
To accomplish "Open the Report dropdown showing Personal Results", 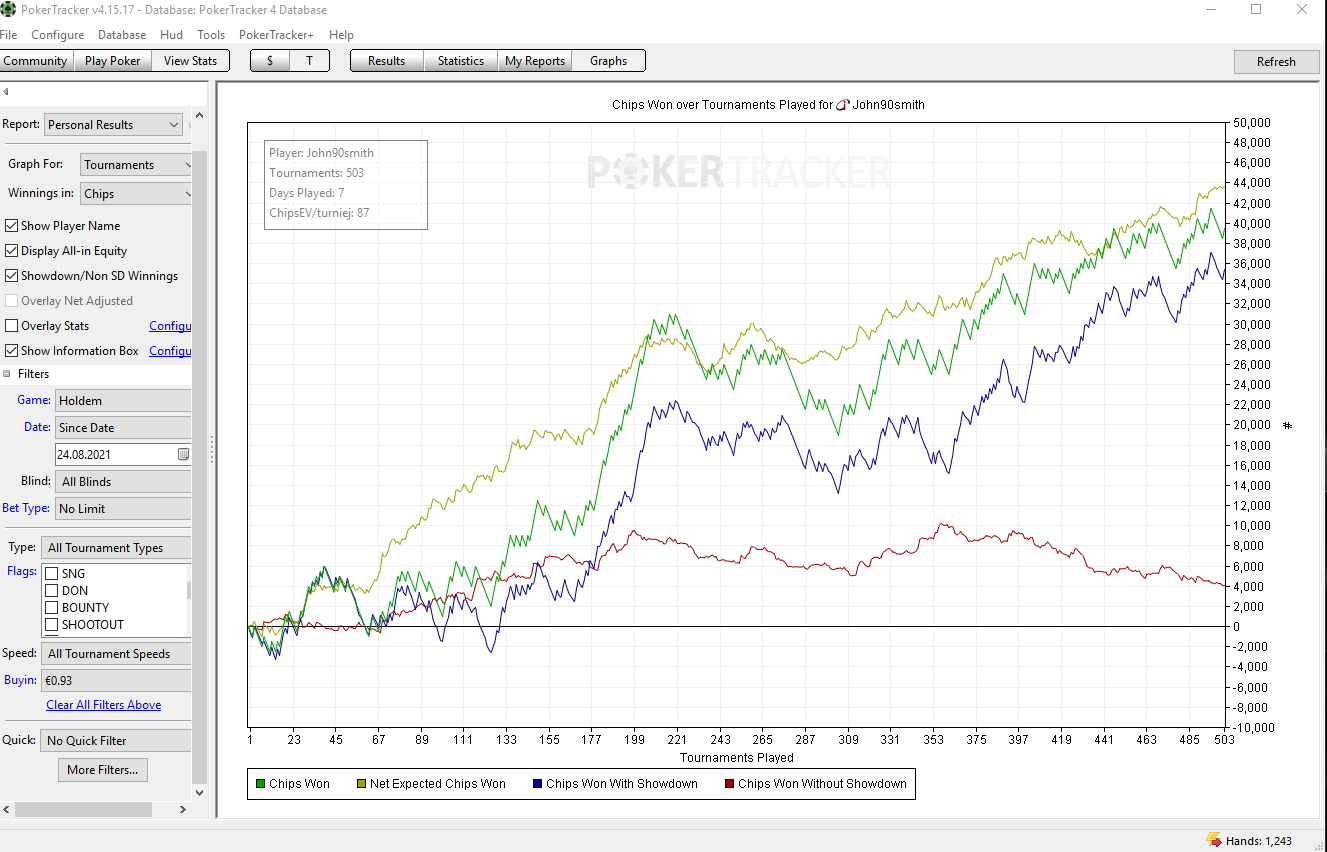I will click(113, 125).
